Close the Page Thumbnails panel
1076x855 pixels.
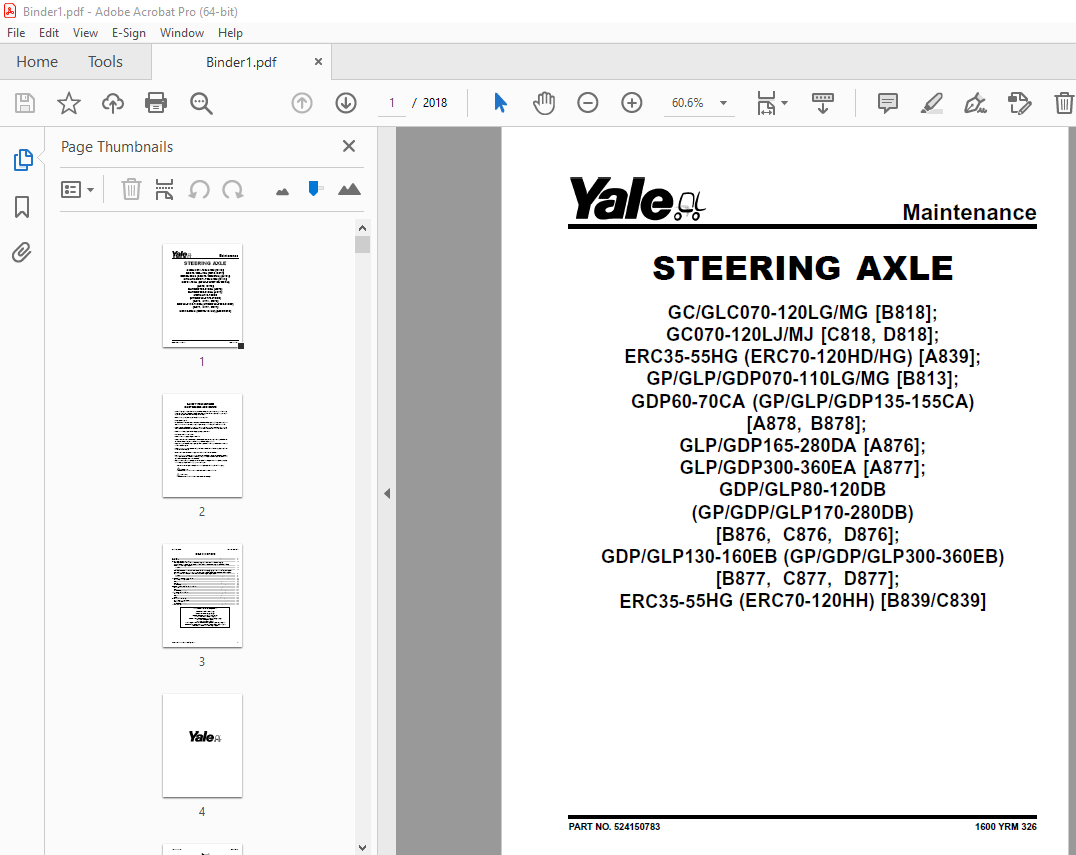coord(349,146)
